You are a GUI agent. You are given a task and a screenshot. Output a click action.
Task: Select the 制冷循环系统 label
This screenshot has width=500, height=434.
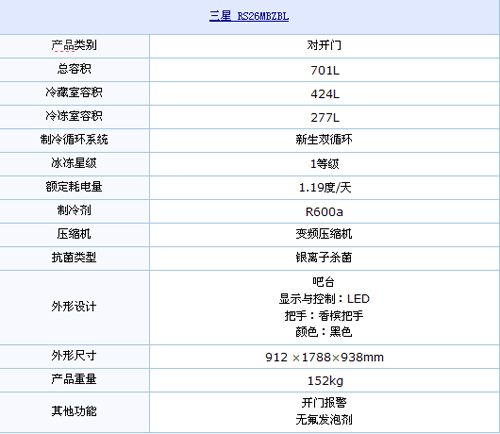pos(74,139)
